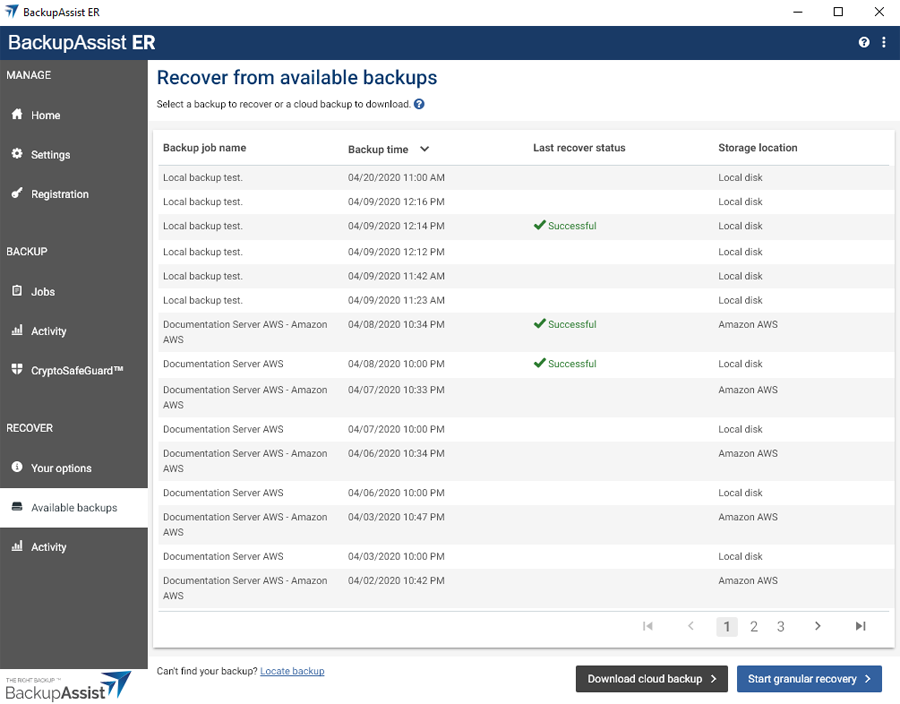Select backup from 04/08/2020 10:34 PM

[x=526, y=332]
